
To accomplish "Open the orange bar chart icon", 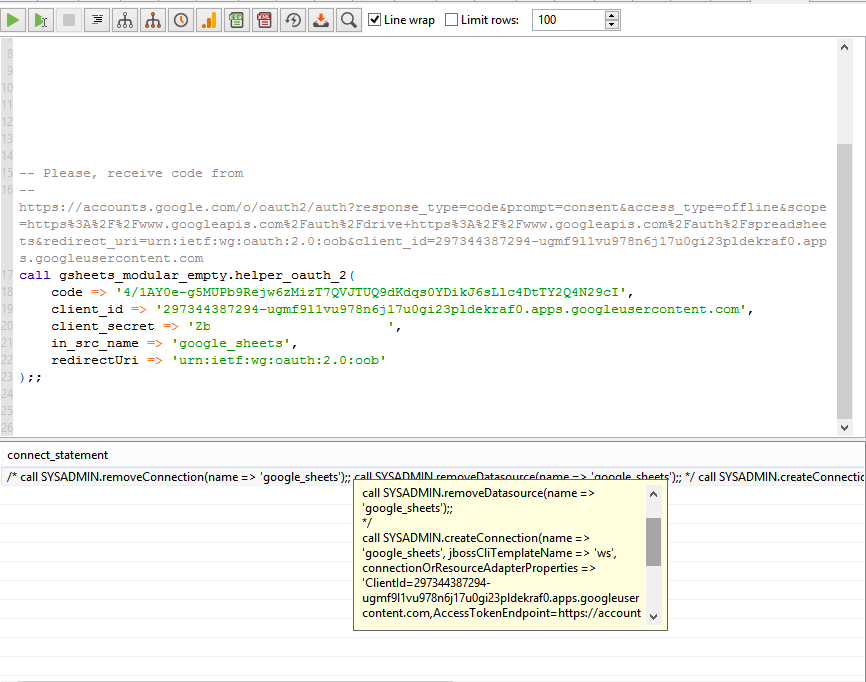I will [209, 19].
